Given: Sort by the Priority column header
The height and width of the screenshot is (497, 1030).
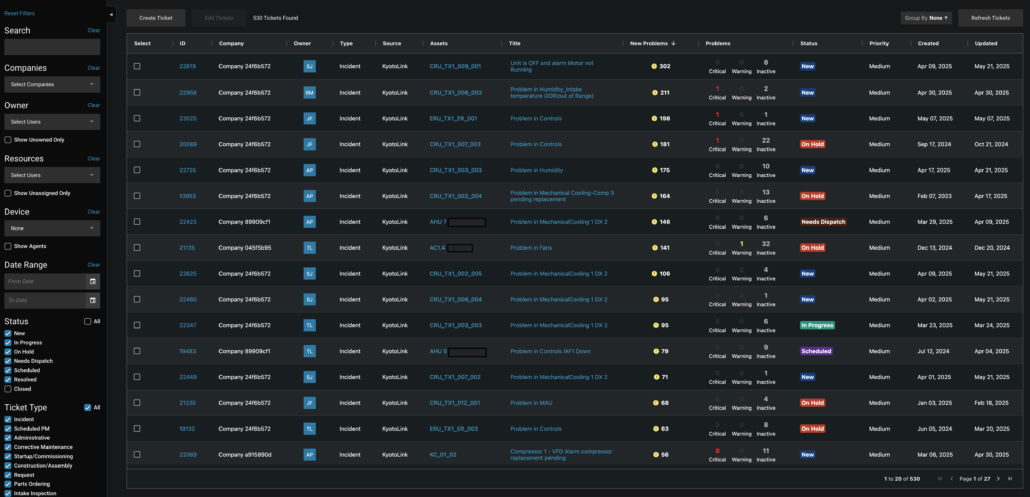Looking at the screenshot, I should click(879, 43).
